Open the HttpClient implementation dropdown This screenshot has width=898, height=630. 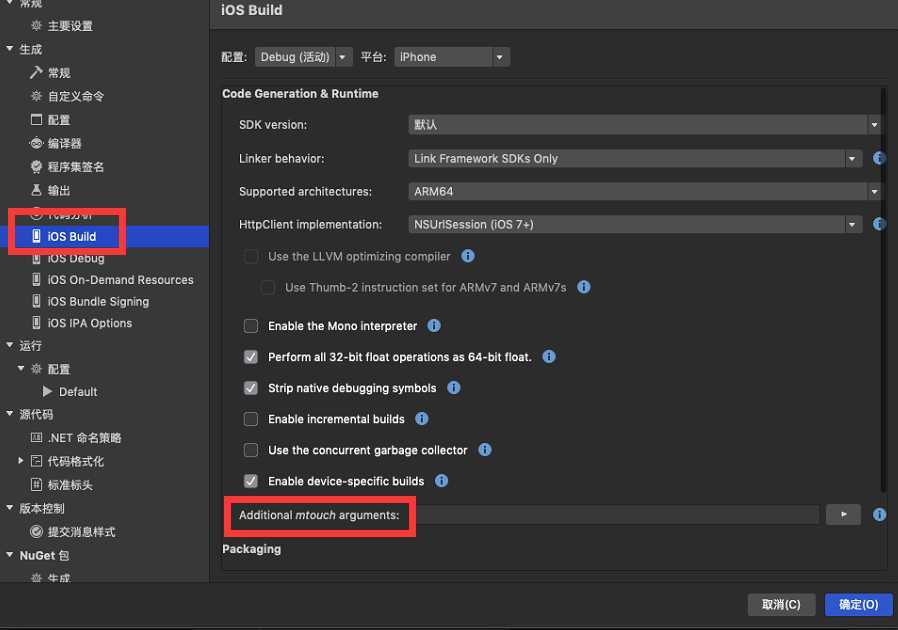click(635, 224)
